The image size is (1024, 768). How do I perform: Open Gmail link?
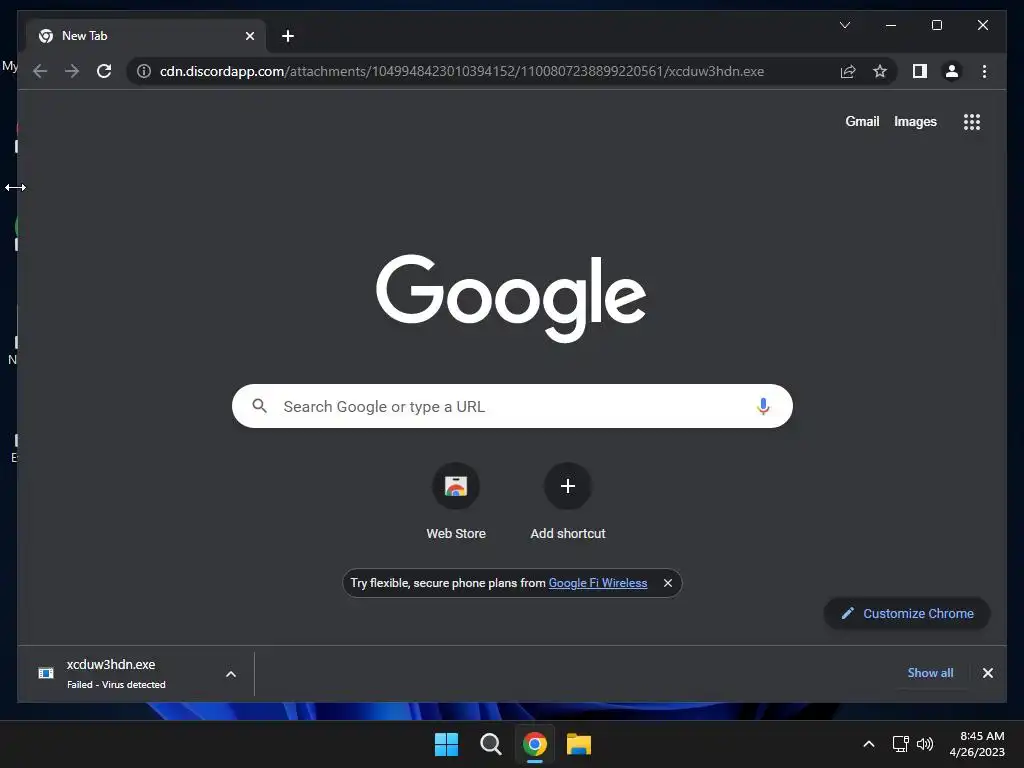pyautogui.click(x=862, y=121)
